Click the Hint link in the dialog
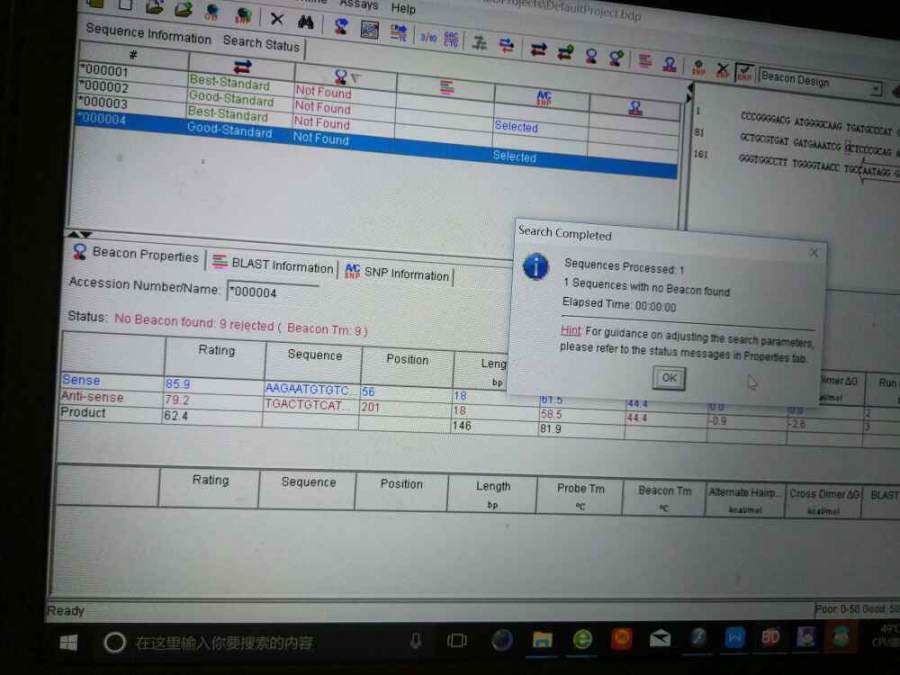The height and width of the screenshot is (675, 900). (571, 331)
